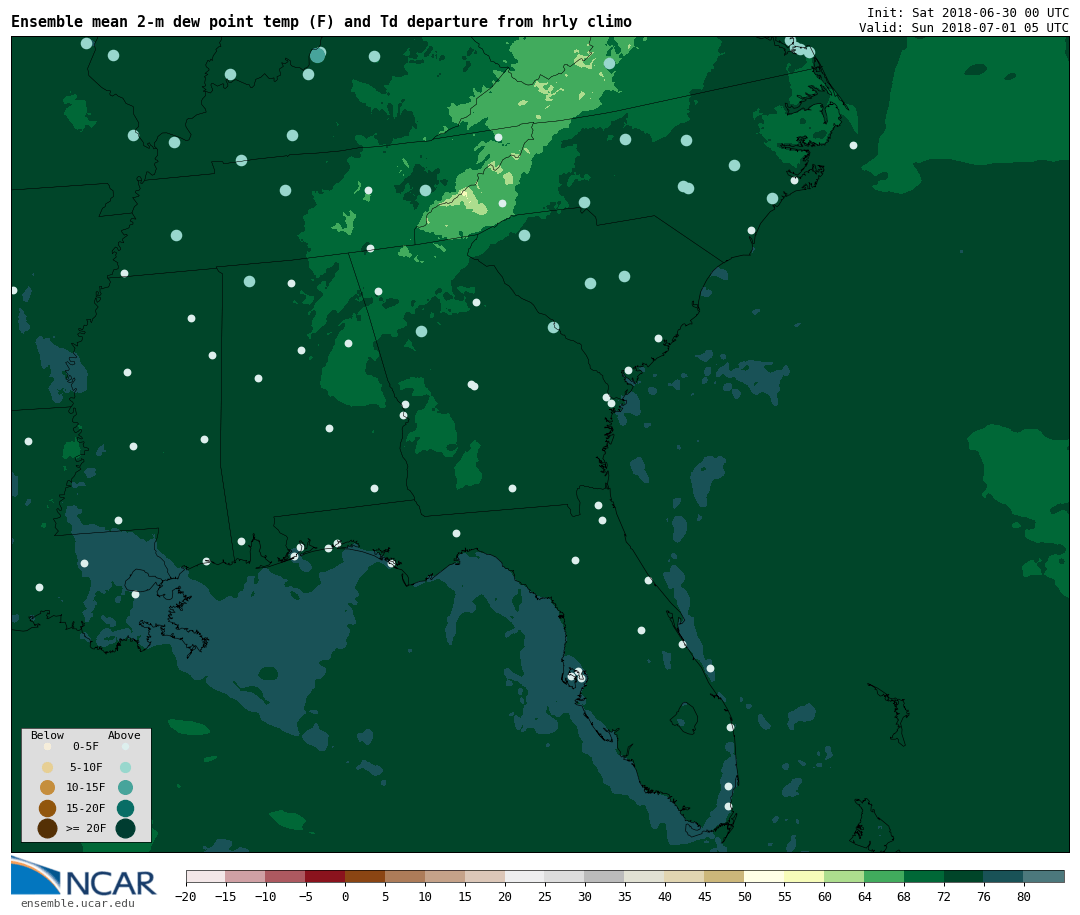Image resolution: width=1080 pixels, height=915 pixels.
Task: Pick the colorbar swatch between -10 and -5
Action: coord(285,876)
